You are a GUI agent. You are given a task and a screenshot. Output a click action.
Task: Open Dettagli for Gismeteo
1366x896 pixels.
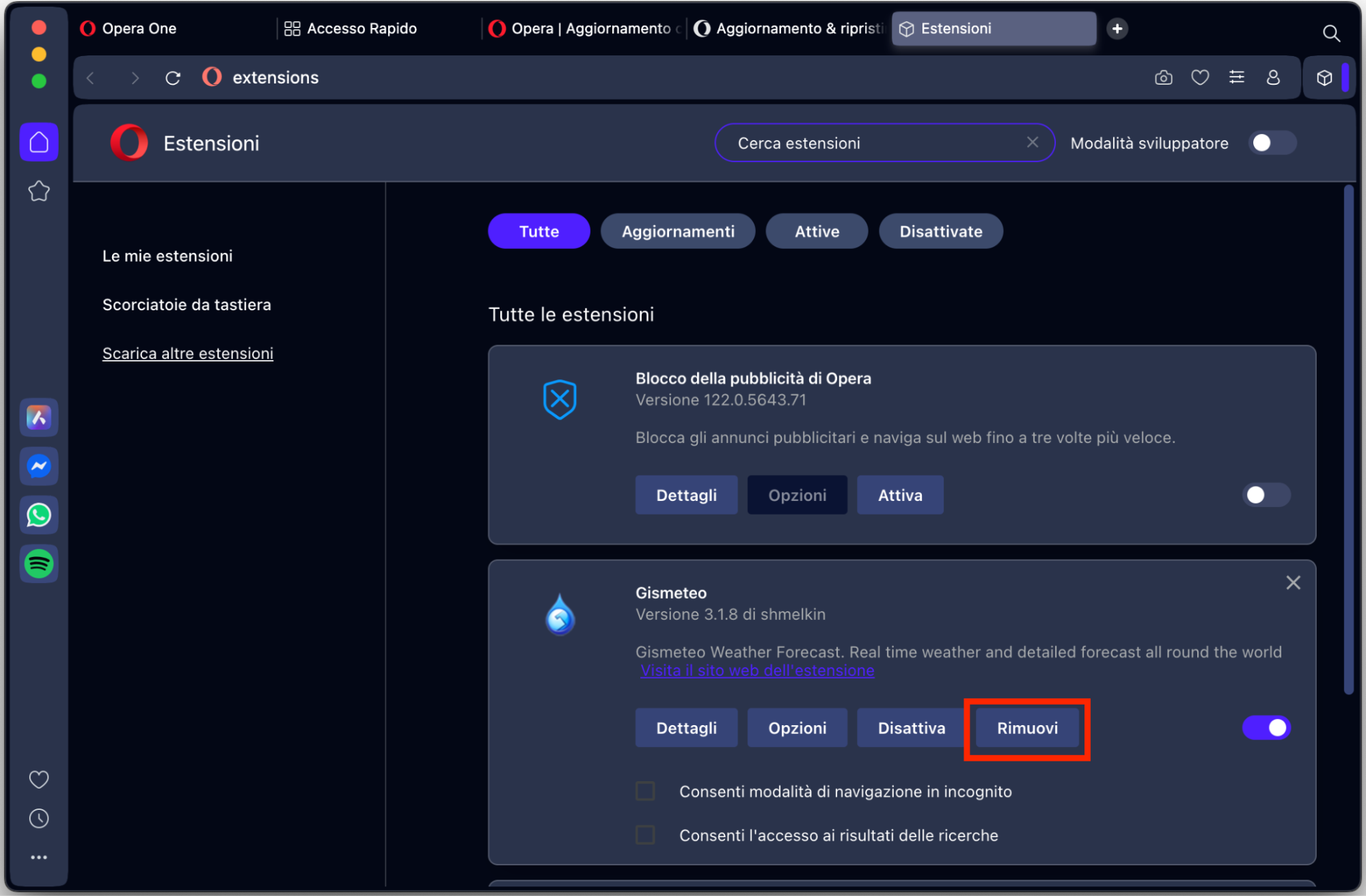(686, 728)
